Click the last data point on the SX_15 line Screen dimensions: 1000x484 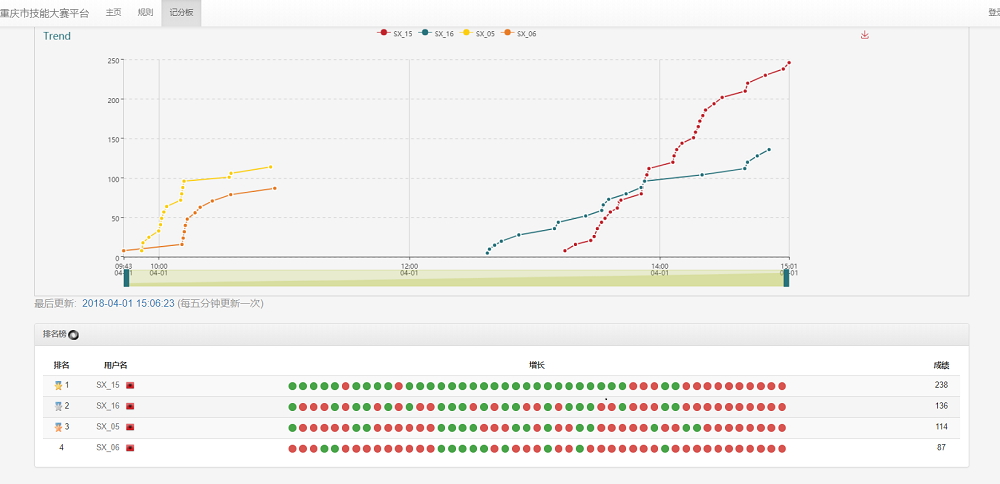pyautogui.click(x=789, y=63)
